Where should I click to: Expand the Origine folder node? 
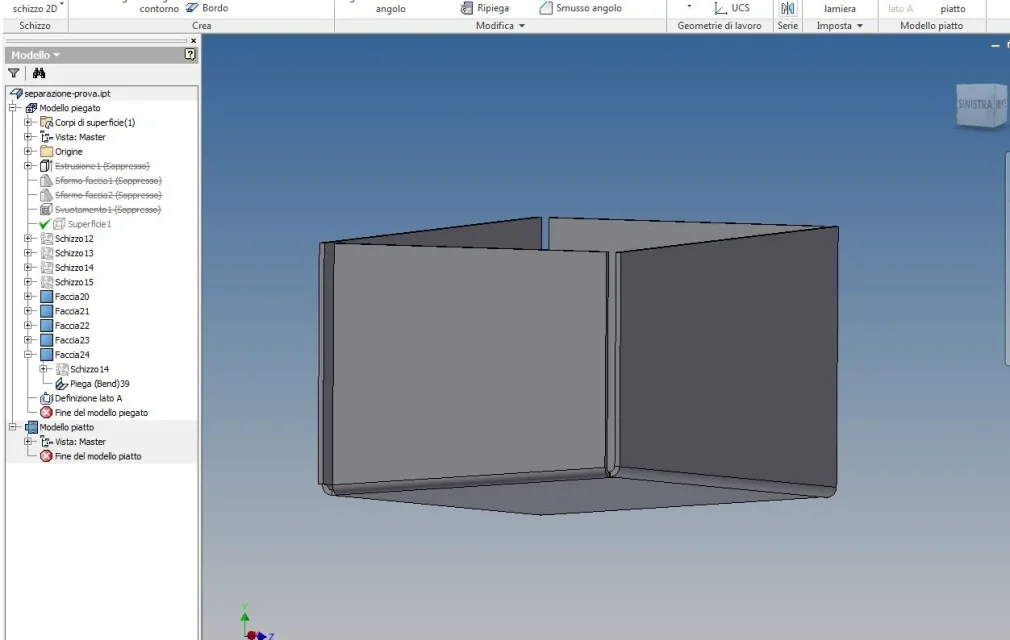pos(28,151)
